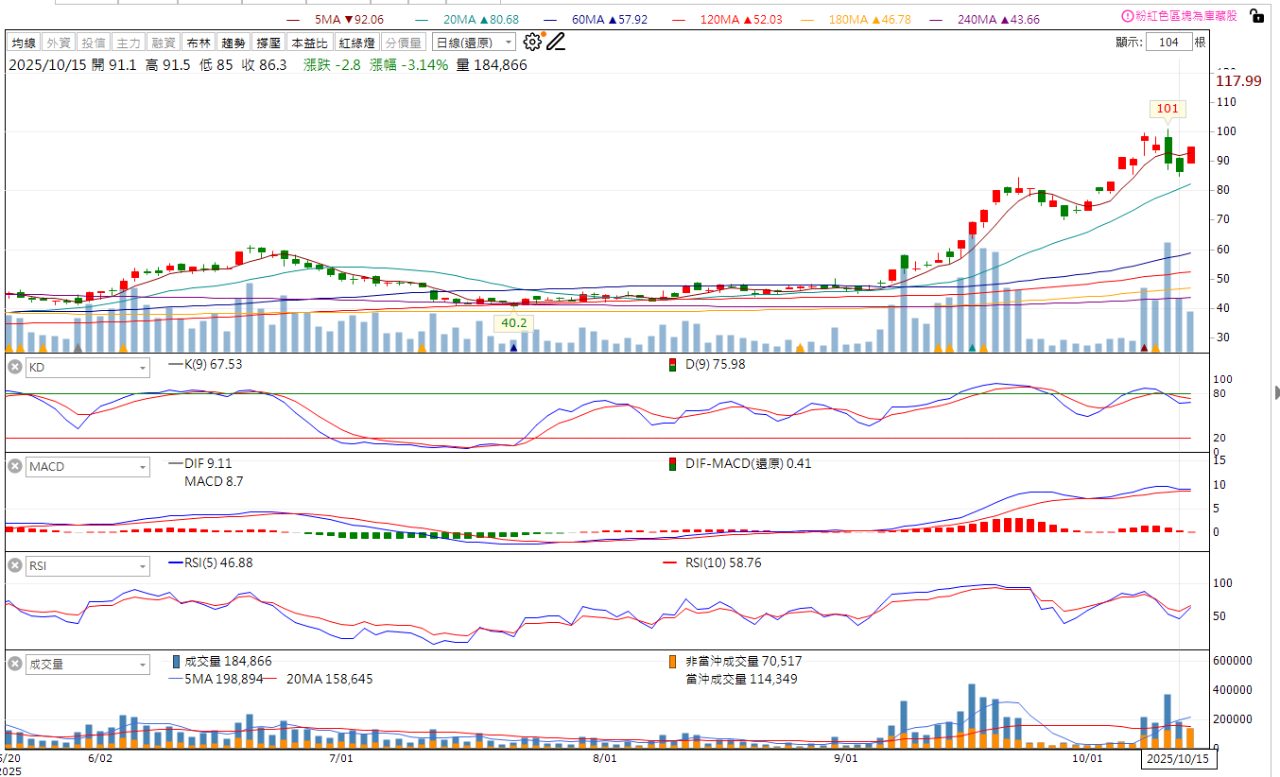Screen dimensions: 1280x777
Task: Enable the 紅綠燈 indicator toggle
Action: coord(357,43)
